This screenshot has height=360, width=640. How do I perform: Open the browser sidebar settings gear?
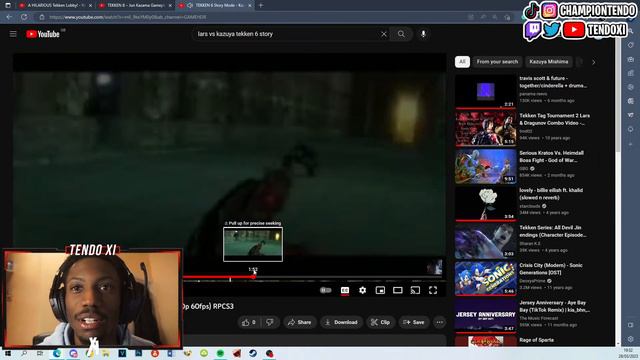[x=631, y=339]
